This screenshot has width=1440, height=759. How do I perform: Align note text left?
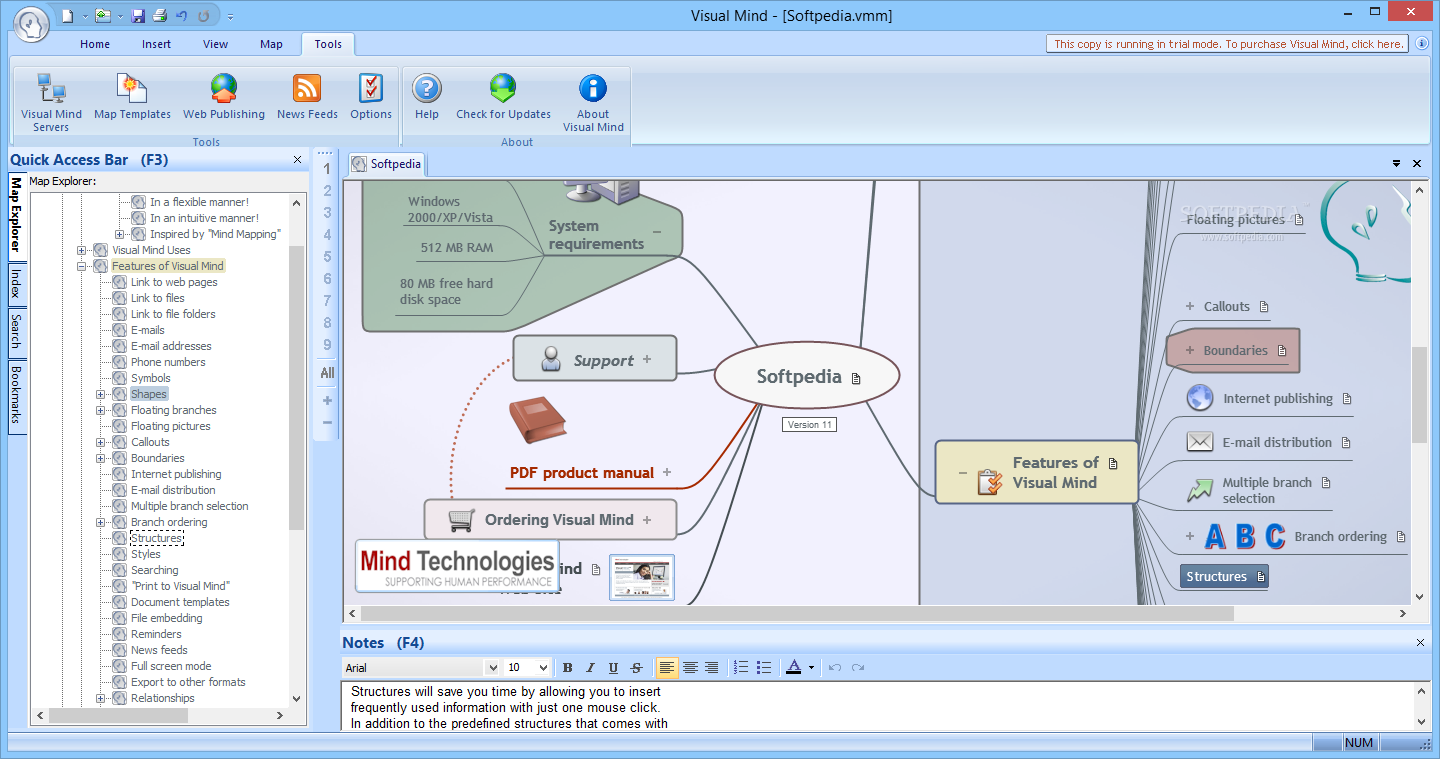(667, 667)
